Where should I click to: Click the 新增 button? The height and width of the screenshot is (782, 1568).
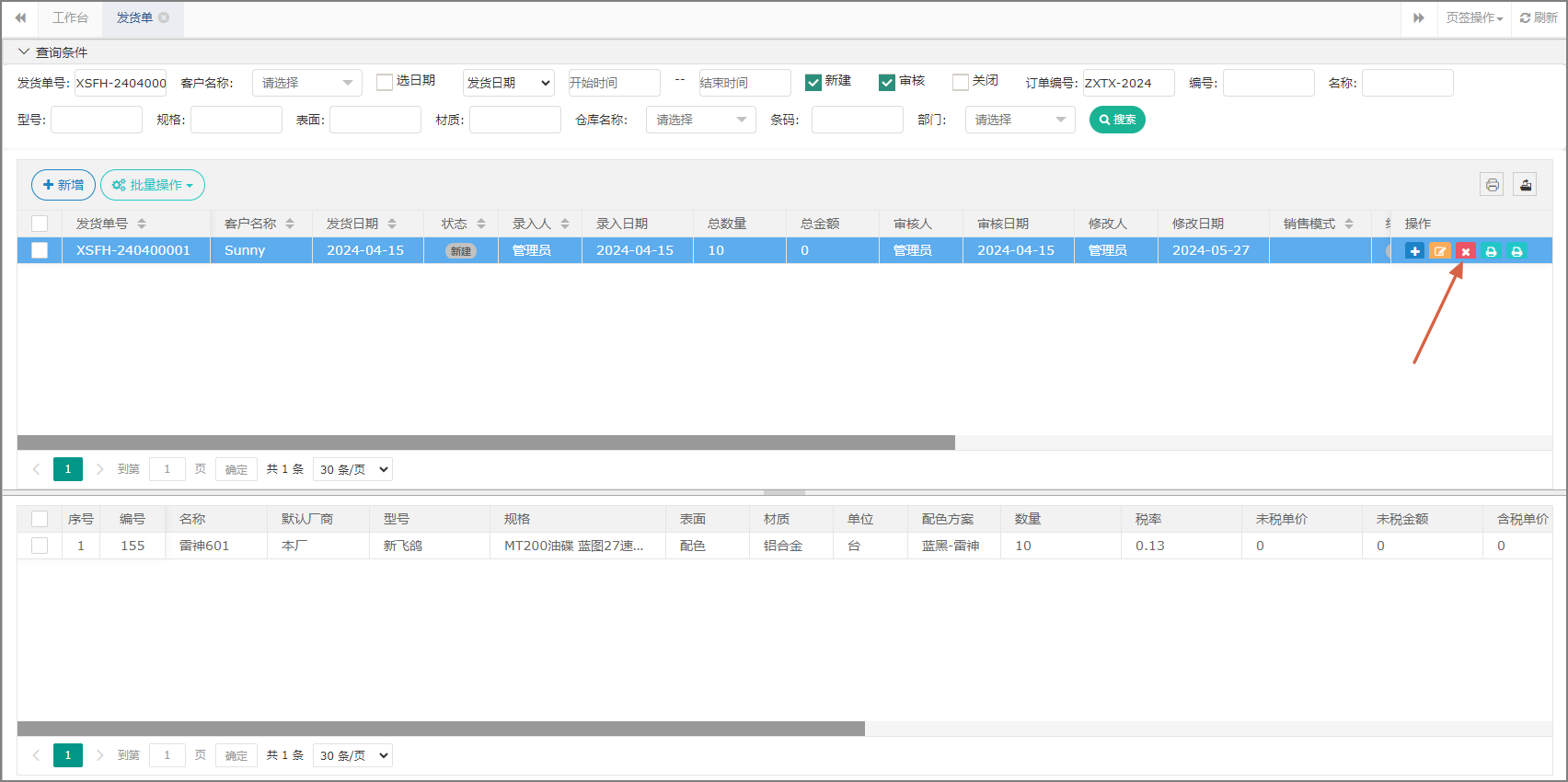[63, 185]
